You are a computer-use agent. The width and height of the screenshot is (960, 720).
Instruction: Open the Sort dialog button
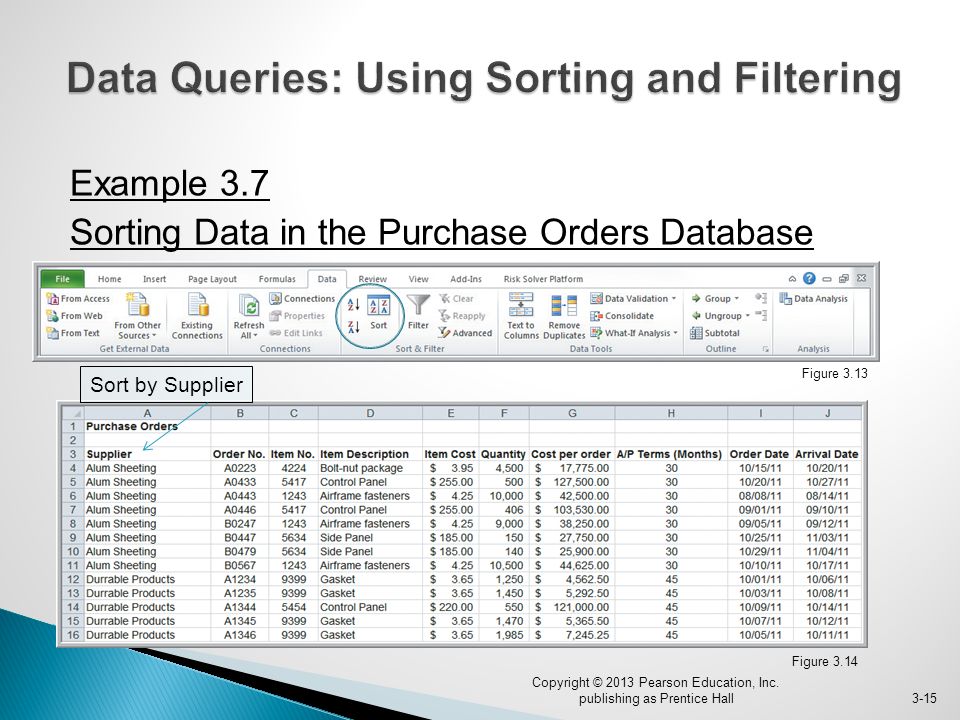(378, 313)
